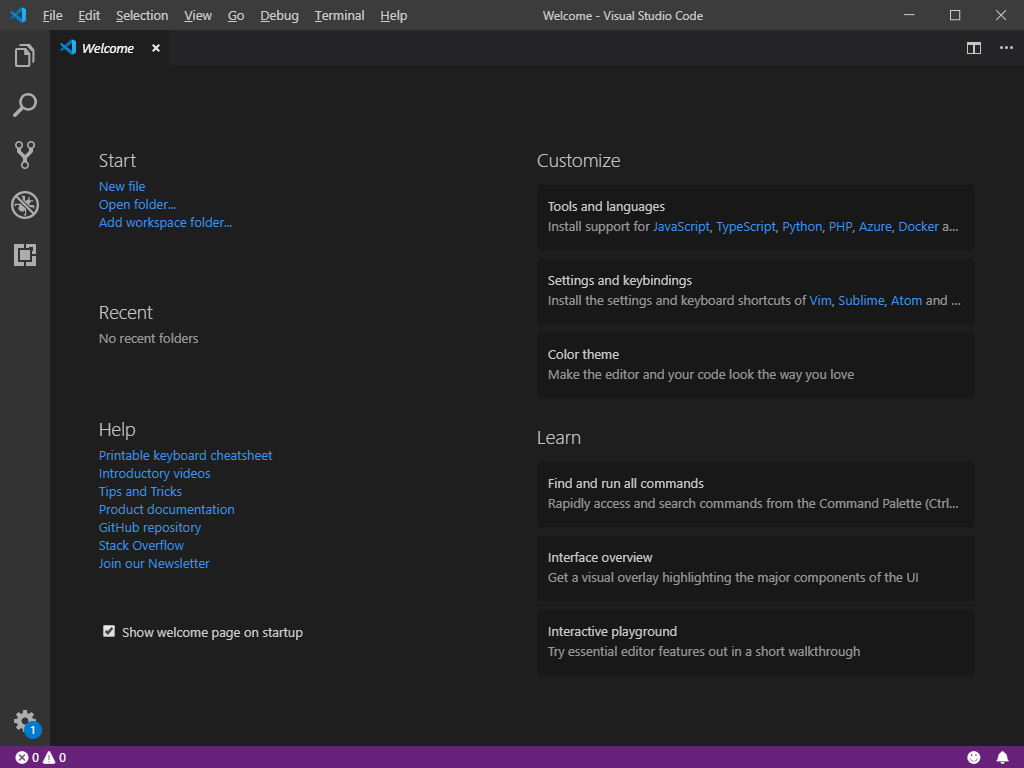Viewport: 1024px width, 768px height.
Task: Select the Welcome editor tab
Action: 110,48
